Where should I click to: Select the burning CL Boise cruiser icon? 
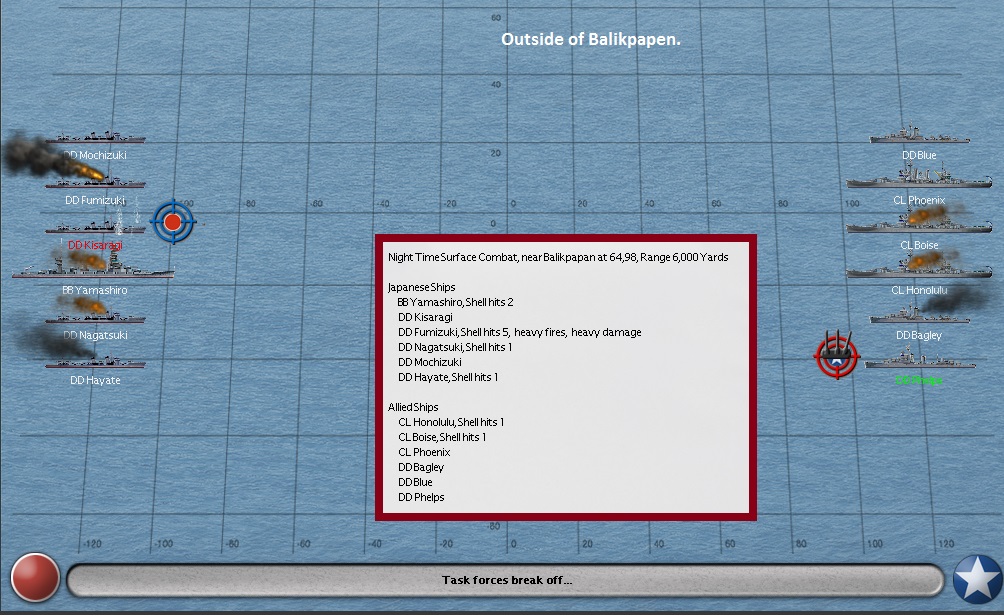tap(919, 223)
